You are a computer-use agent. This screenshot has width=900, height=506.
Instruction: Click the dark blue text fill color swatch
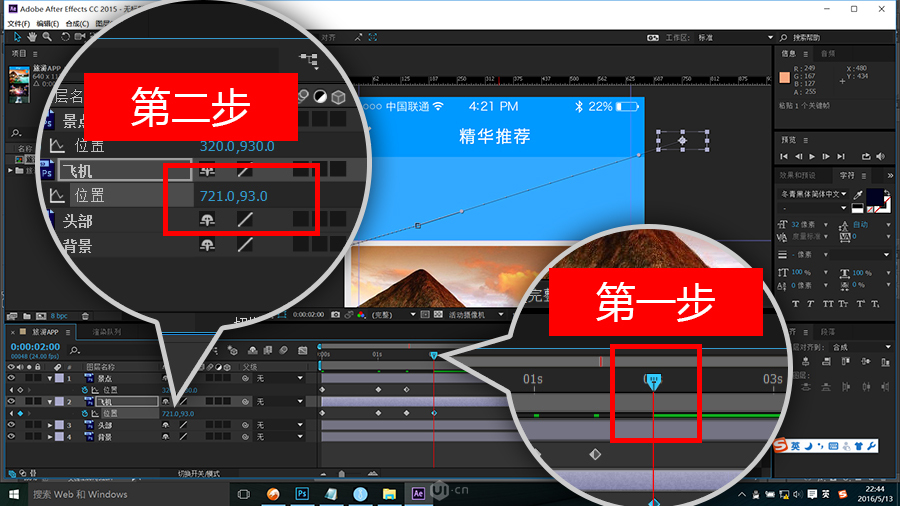(x=878, y=197)
